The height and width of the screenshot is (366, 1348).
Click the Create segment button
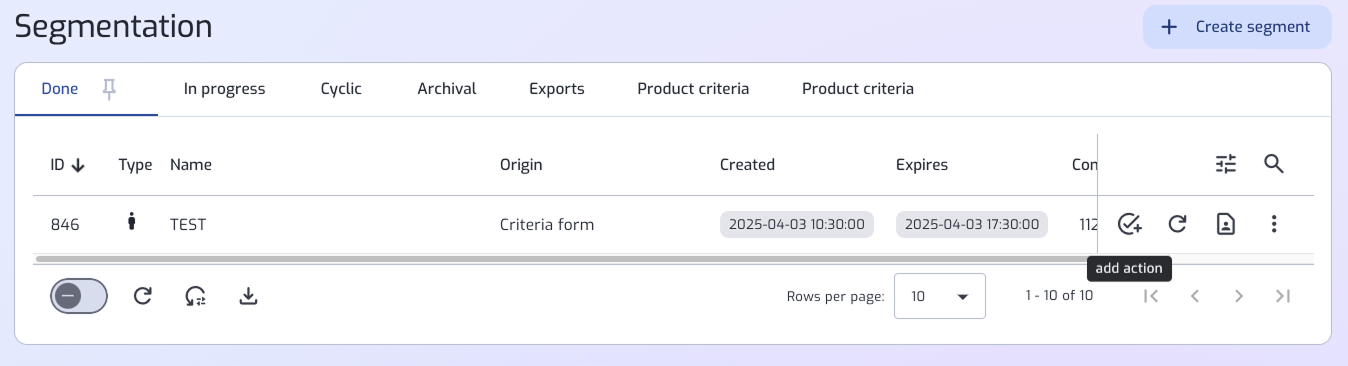tap(1237, 27)
